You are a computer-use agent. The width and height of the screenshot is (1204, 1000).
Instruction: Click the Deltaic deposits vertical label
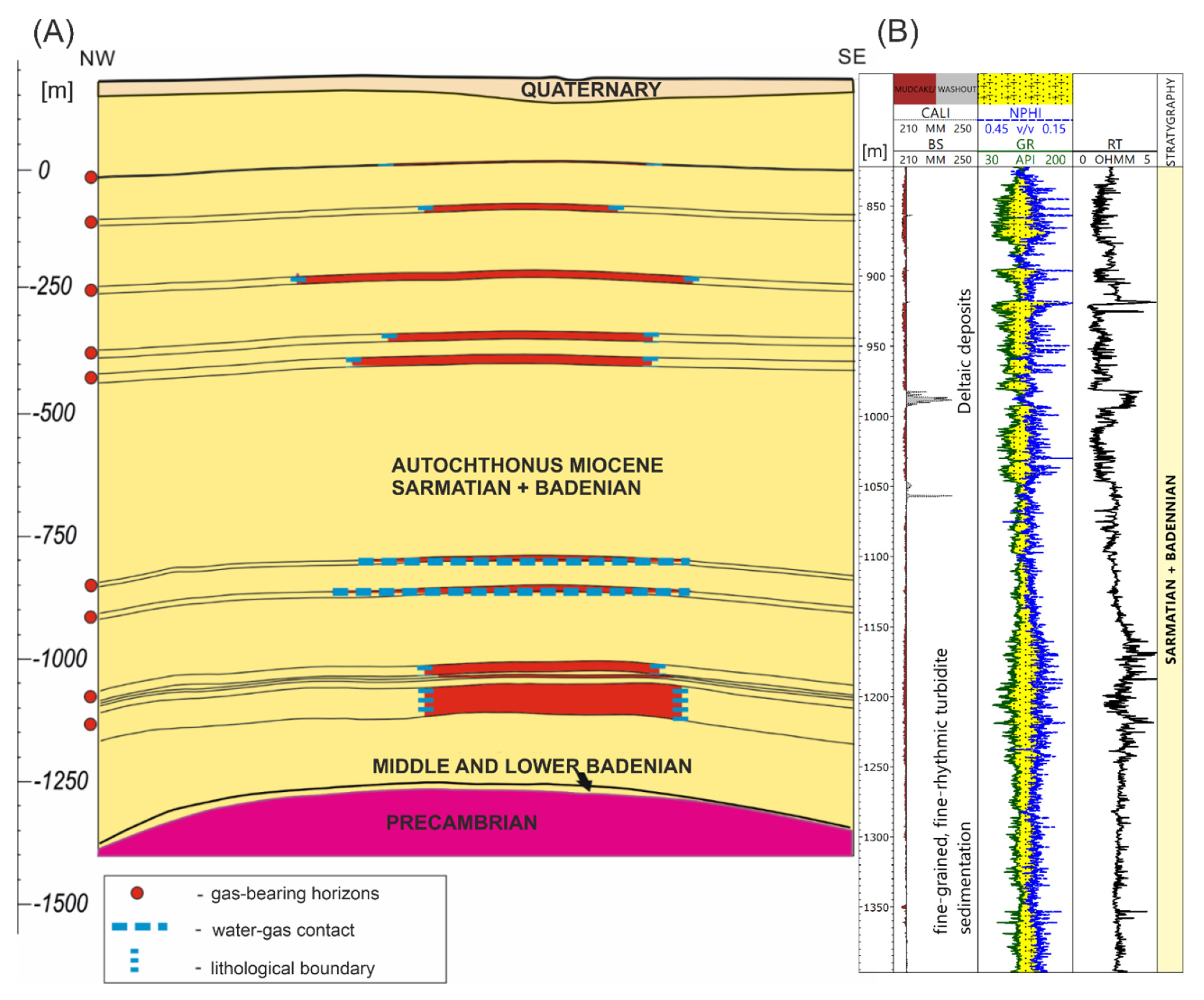point(965,351)
